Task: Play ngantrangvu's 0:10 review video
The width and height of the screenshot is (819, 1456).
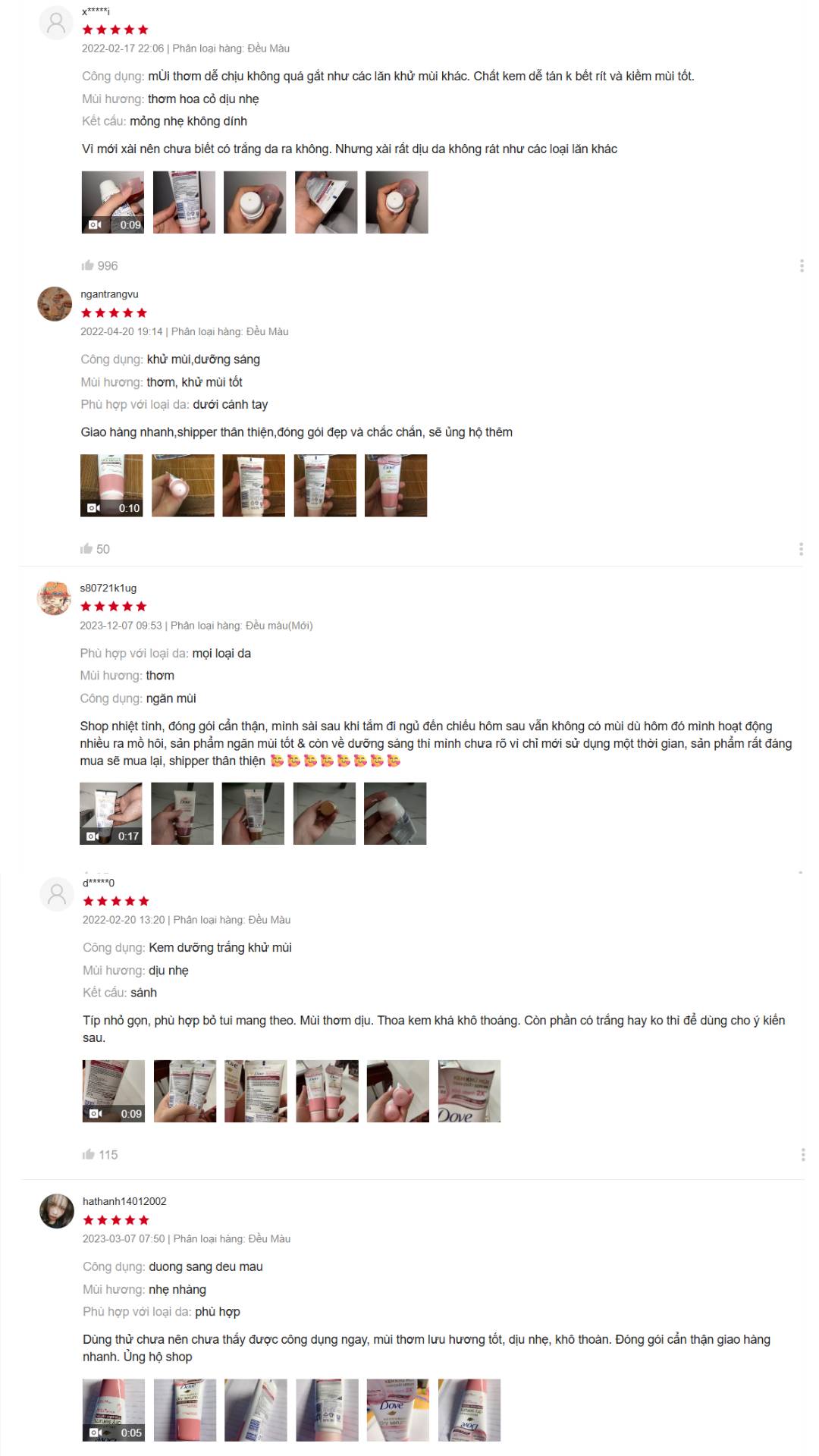Action: (111, 485)
